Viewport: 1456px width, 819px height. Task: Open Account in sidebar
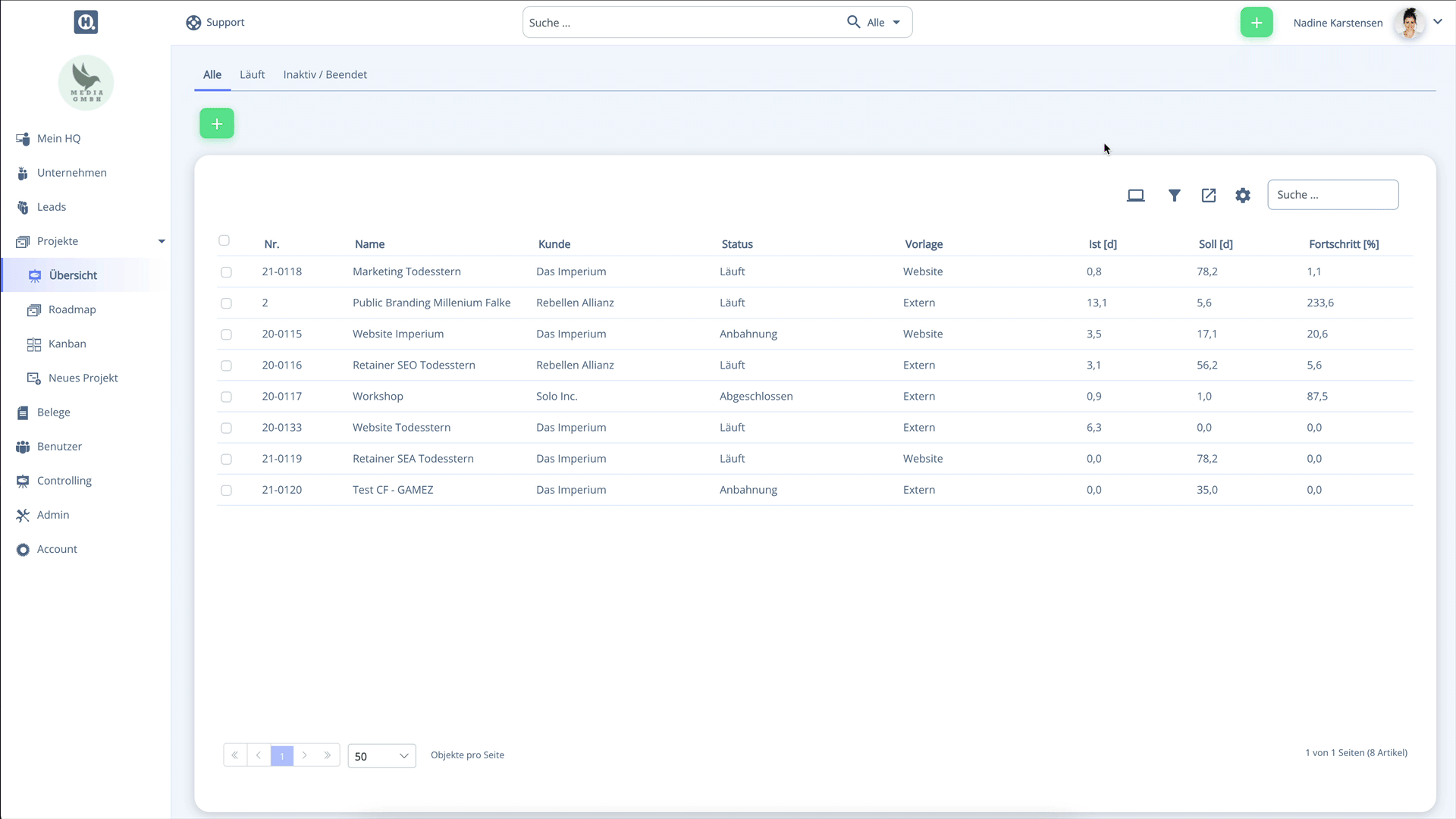point(57,548)
